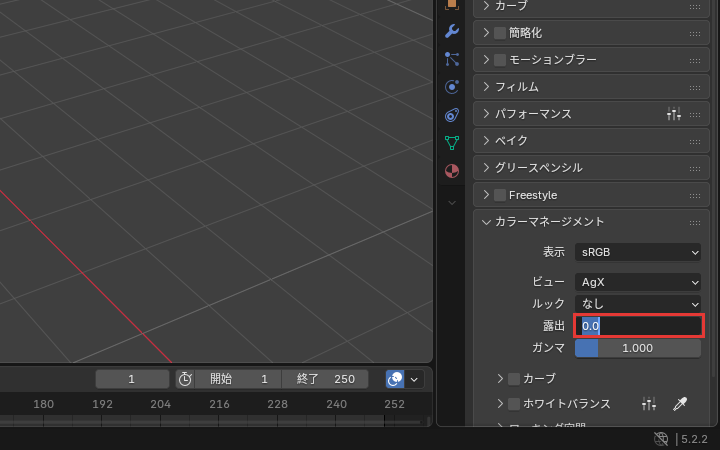
Task: Grab the Freestyle panel drag handle
Action: pyautogui.click(x=695, y=196)
